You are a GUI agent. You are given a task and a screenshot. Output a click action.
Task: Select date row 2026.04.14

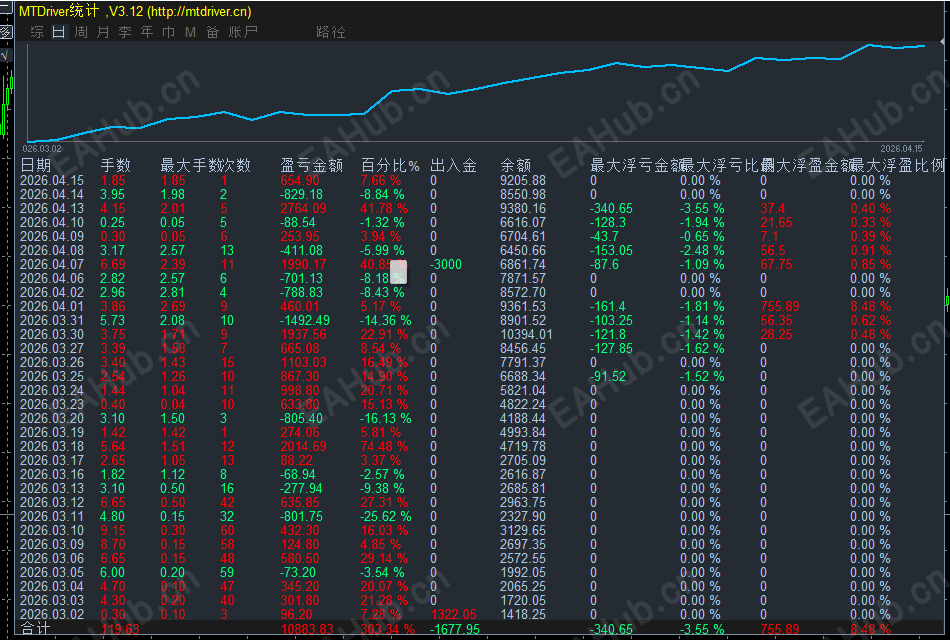click(51, 195)
